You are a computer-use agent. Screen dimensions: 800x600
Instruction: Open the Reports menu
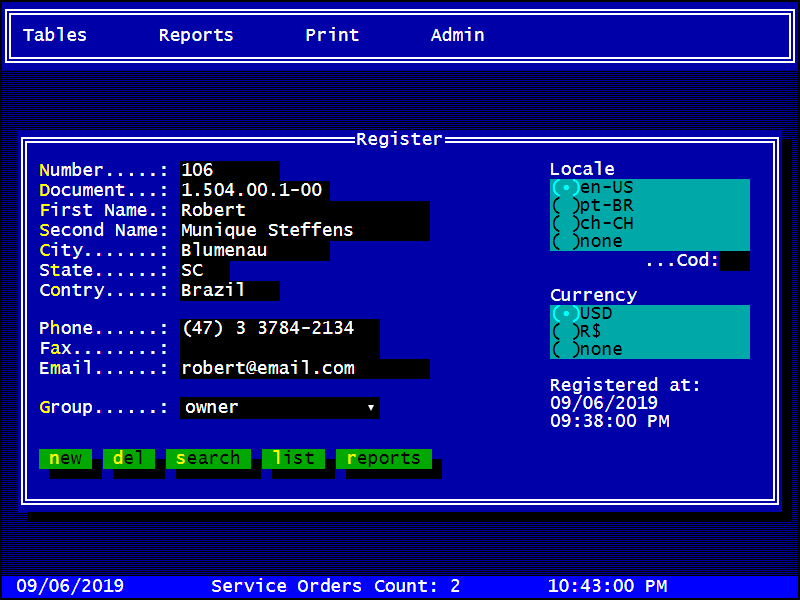(x=196, y=35)
